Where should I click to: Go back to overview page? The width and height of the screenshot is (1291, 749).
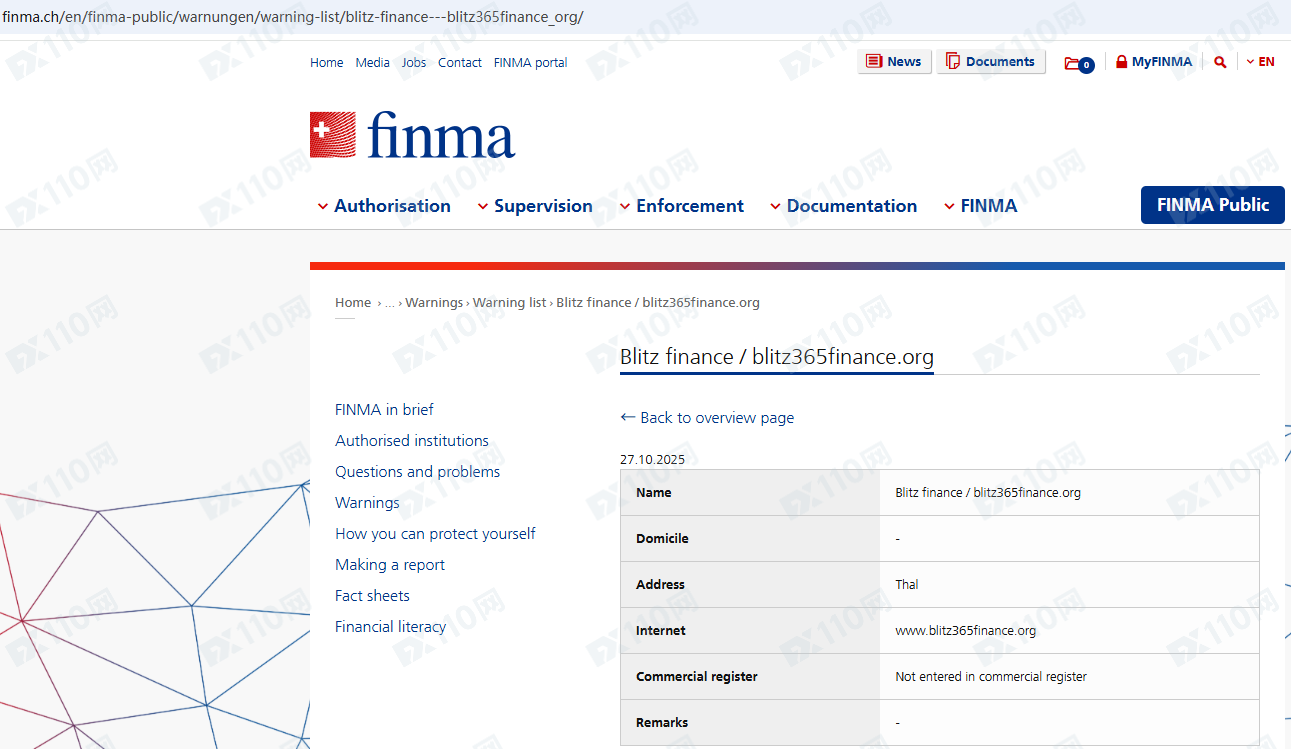[707, 418]
